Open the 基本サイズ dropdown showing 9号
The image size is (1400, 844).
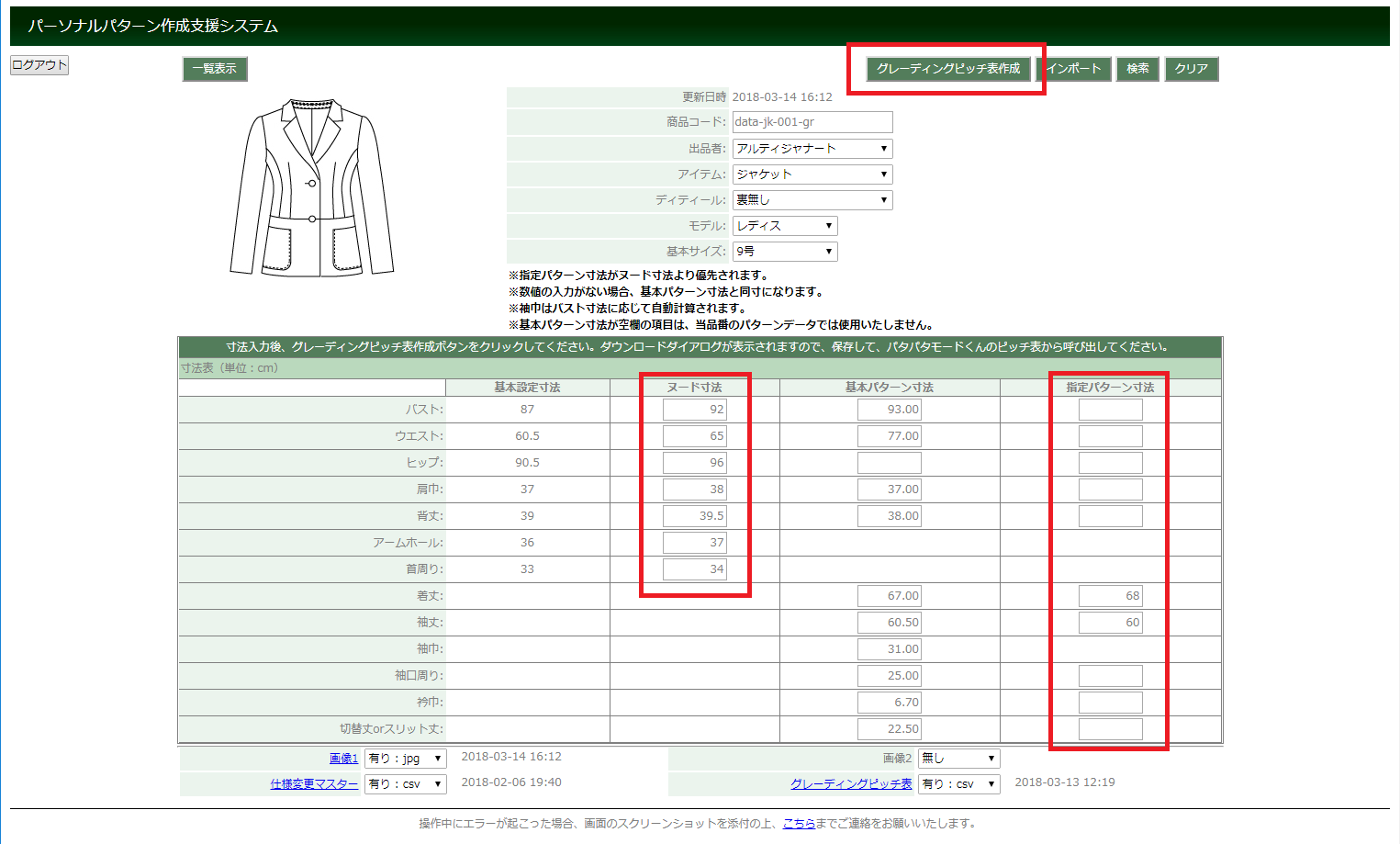click(x=784, y=252)
